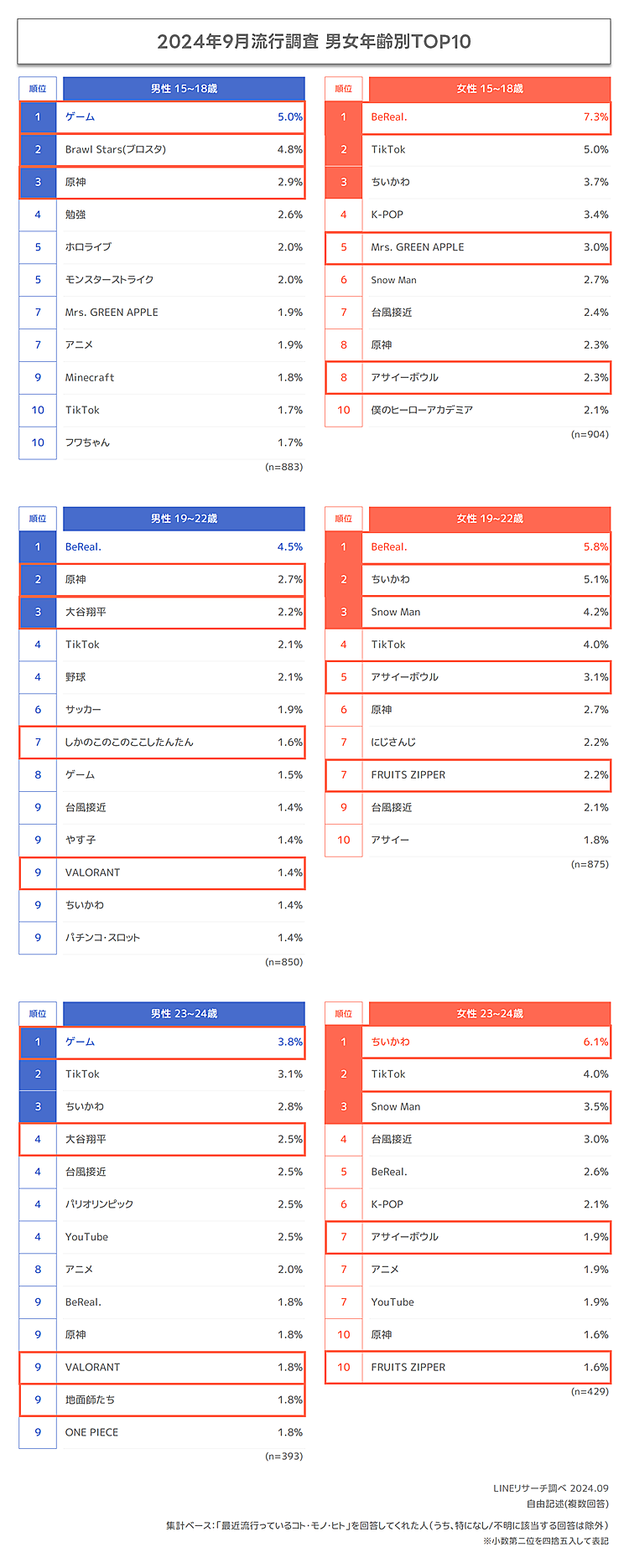Viewport: 629px width, 1568px height.
Task: Select the 男性 19~22歳 table header
Action: click(x=184, y=519)
